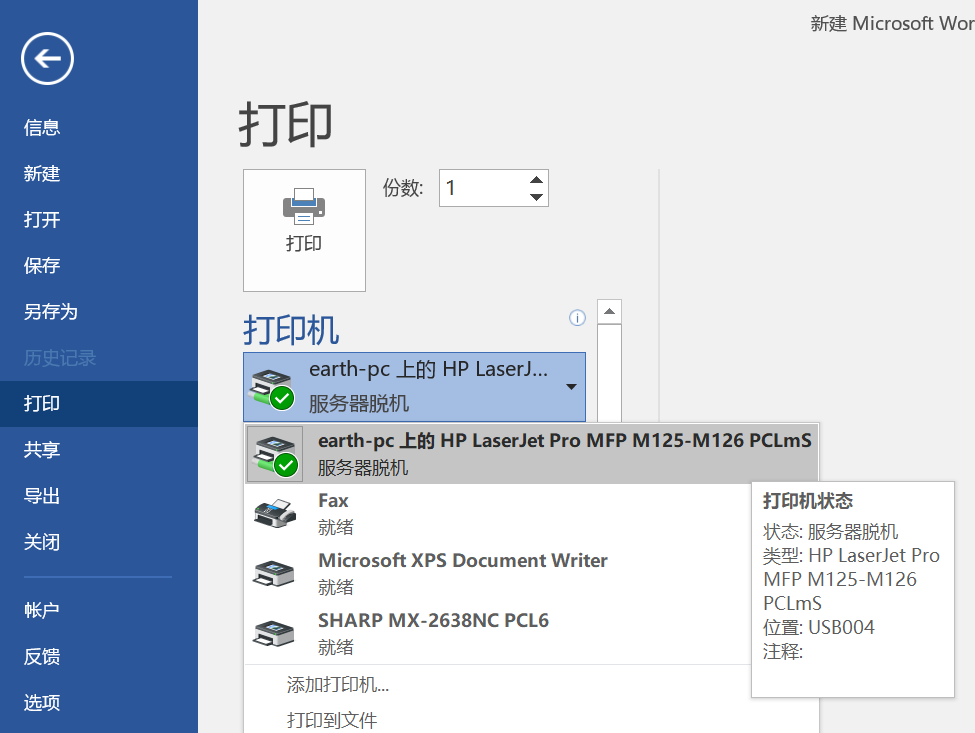Click 添加打印机... to add a printer
The image size is (975, 733).
(338, 685)
